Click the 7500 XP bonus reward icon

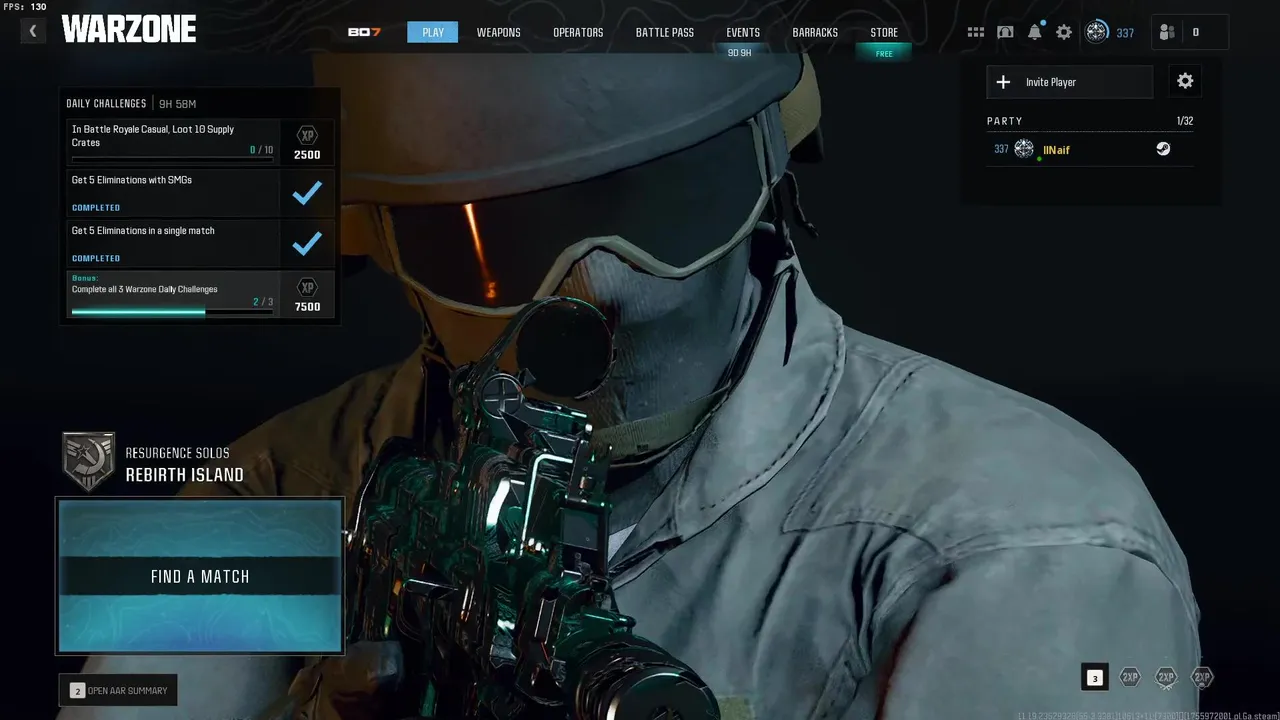(x=307, y=287)
